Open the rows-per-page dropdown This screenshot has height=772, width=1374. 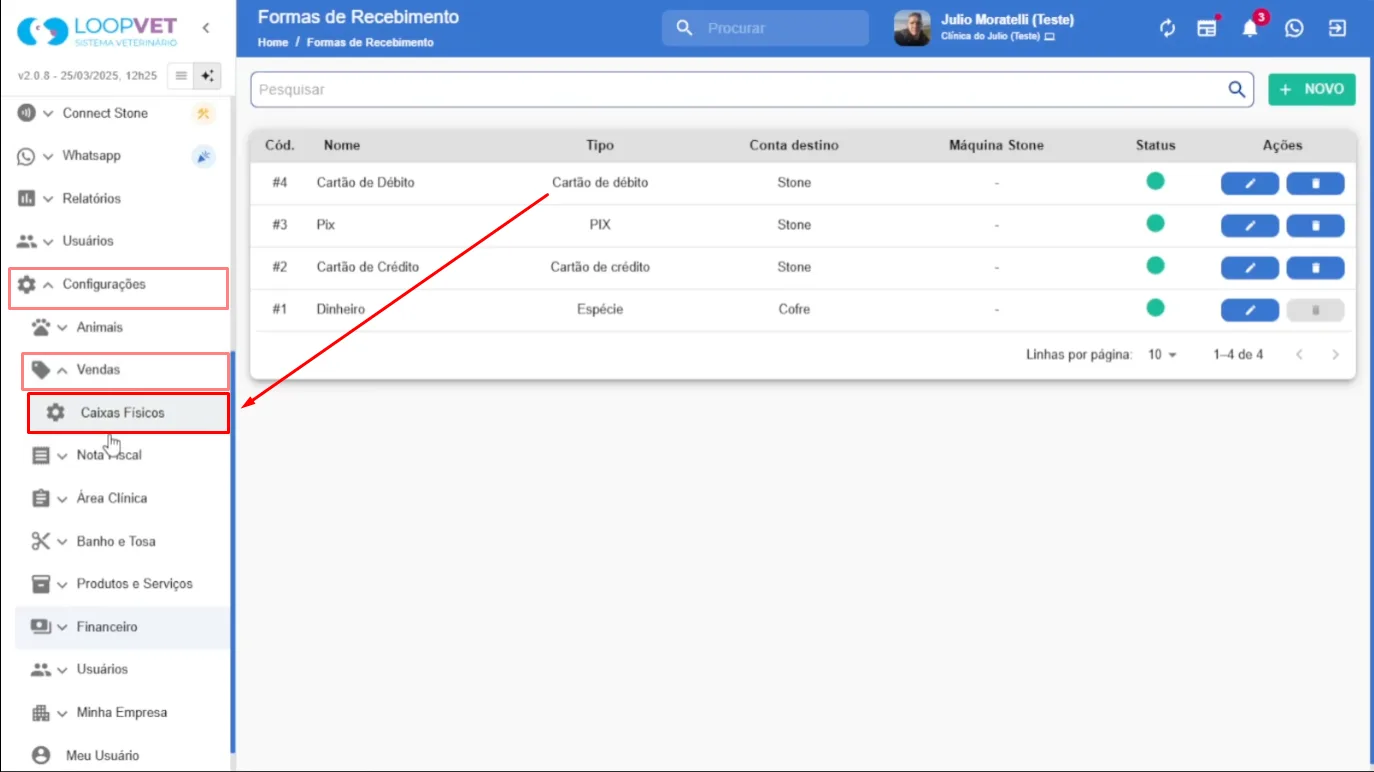[1162, 355]
